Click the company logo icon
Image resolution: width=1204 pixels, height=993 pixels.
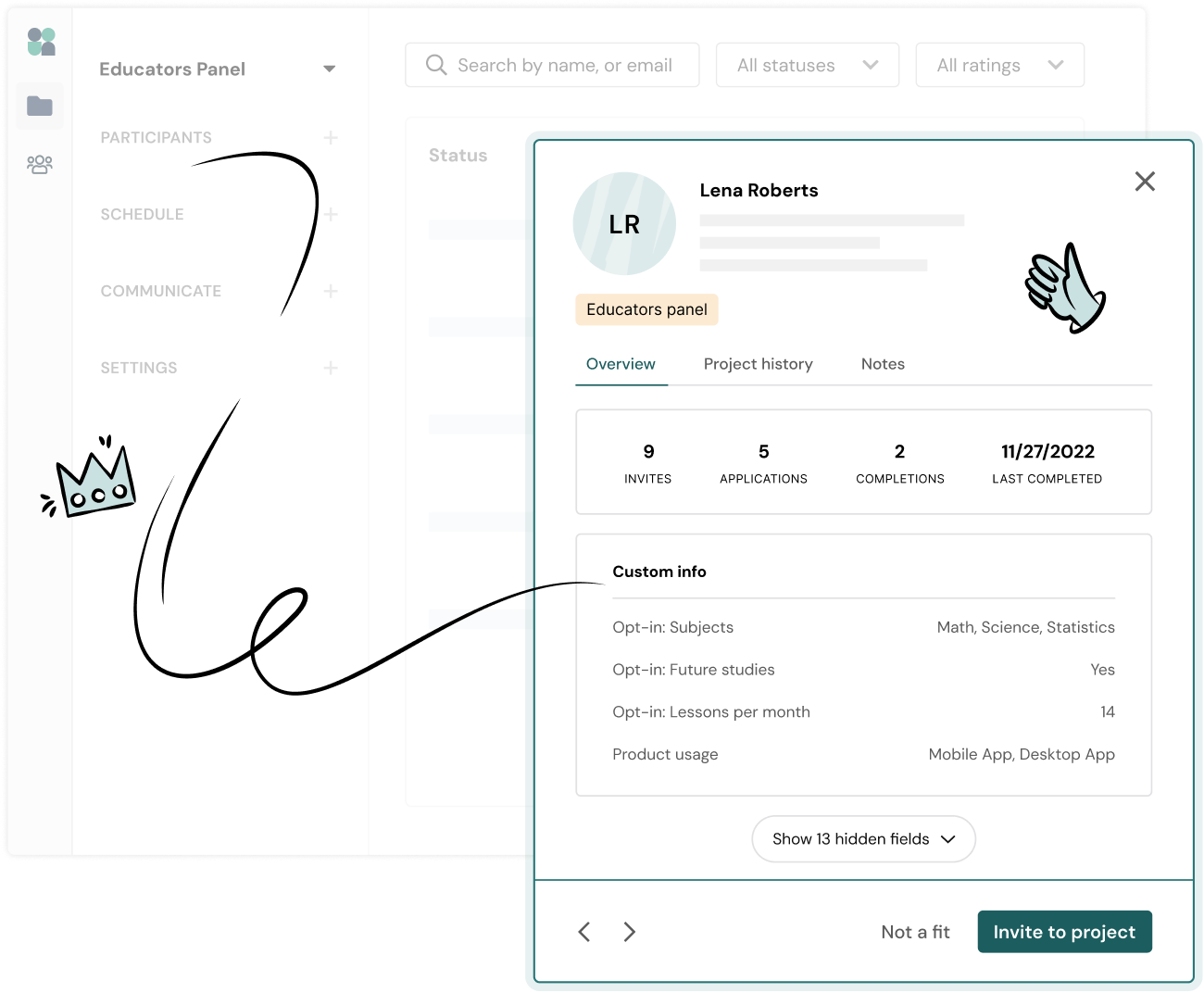pos(41,42)
